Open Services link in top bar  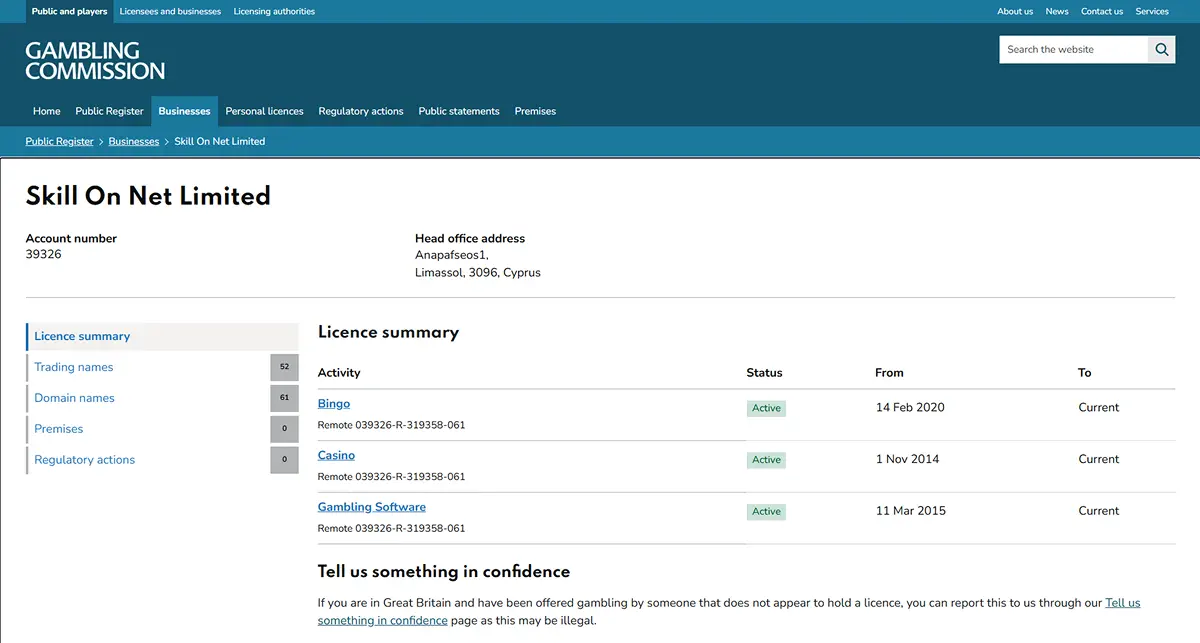pyautogui.click(x=1152, y=11)
